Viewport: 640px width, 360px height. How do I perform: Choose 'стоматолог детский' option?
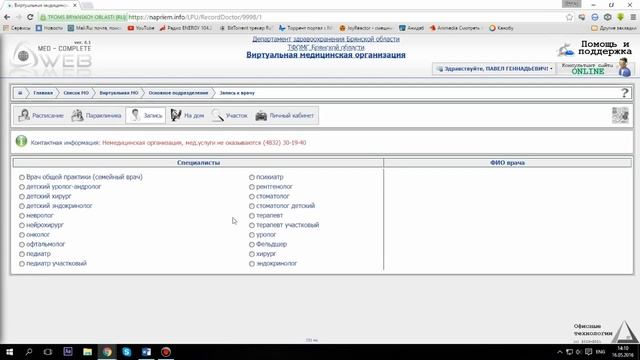click(252, 206)
